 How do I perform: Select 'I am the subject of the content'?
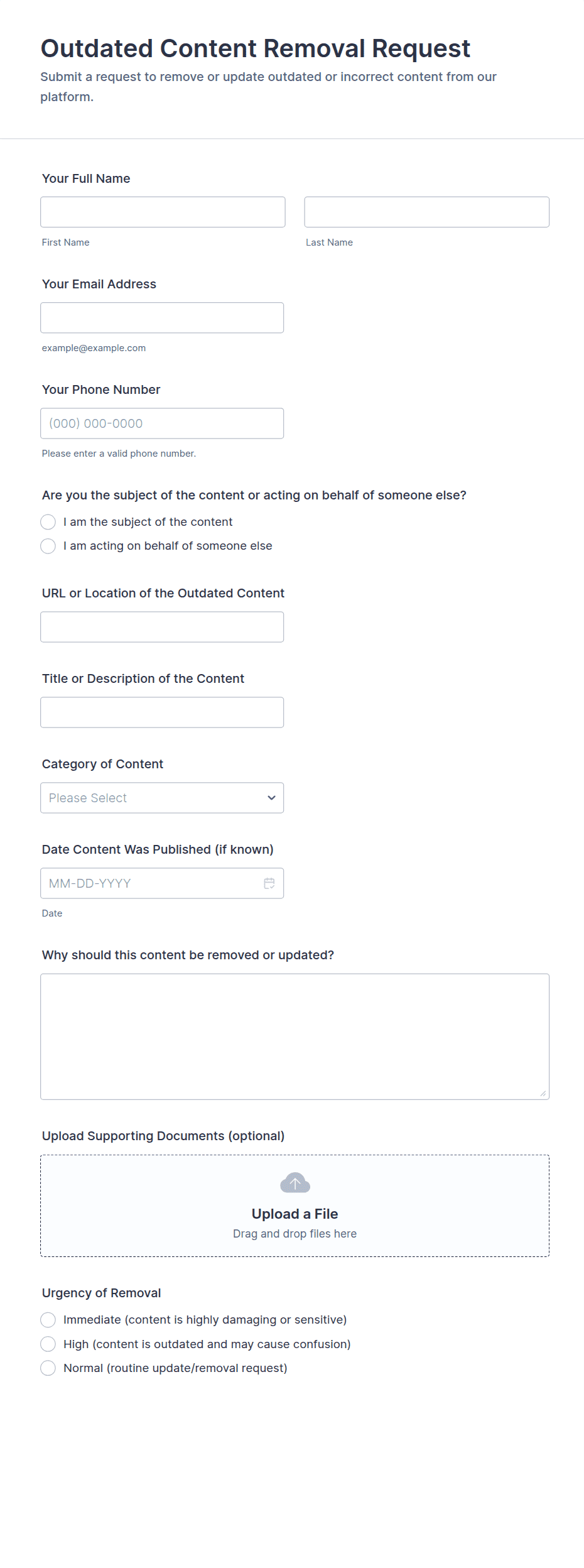pos(48,522)
